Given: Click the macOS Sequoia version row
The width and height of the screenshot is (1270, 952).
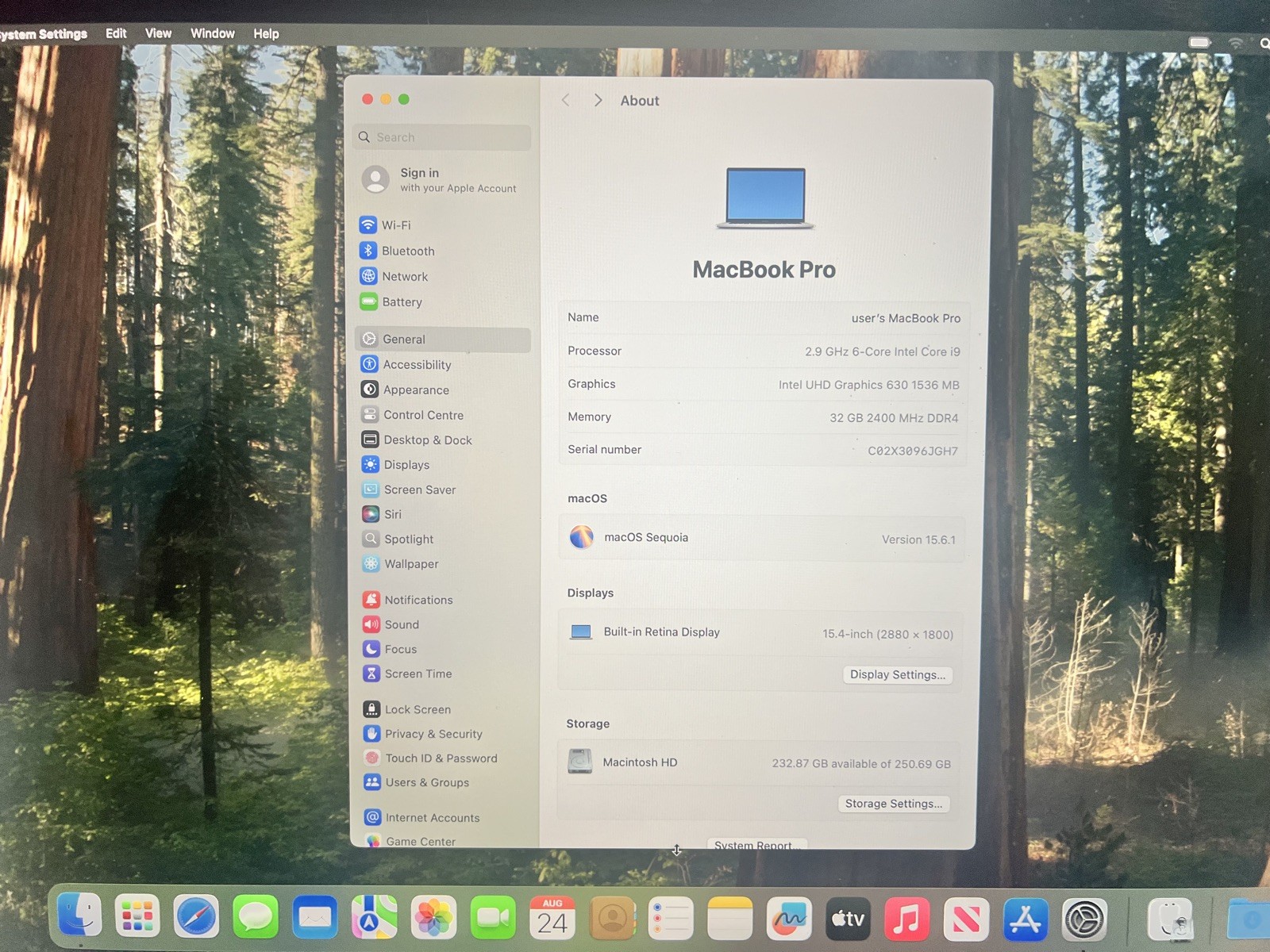Looking at the screenshot, I should coord(762,538).
